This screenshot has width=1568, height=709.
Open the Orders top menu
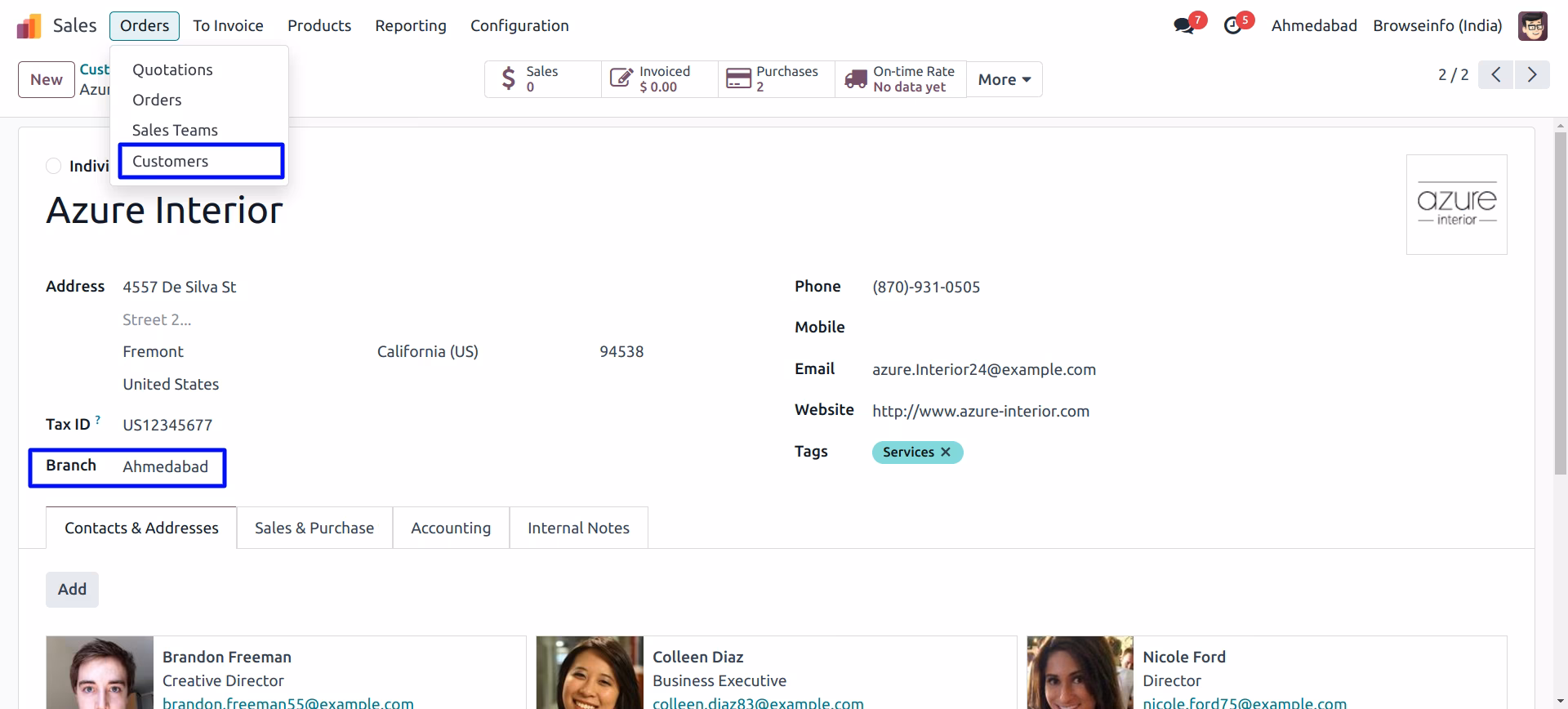(145, 26)
